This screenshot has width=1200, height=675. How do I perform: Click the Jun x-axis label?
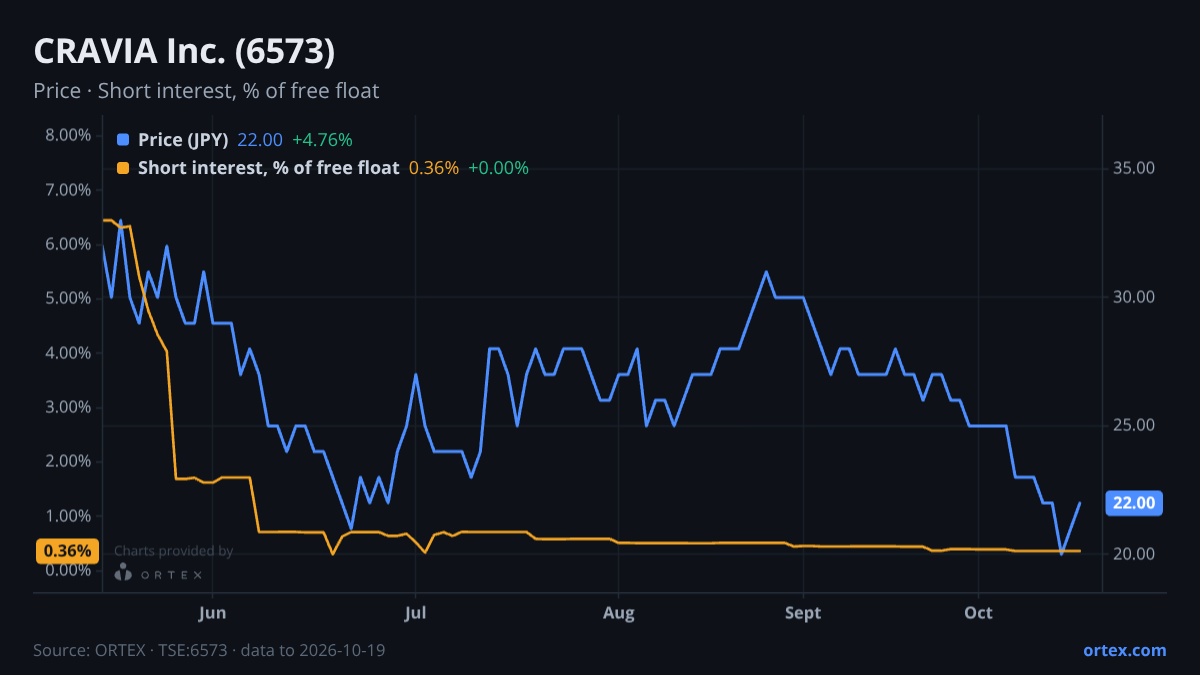[x=213, y=612]
